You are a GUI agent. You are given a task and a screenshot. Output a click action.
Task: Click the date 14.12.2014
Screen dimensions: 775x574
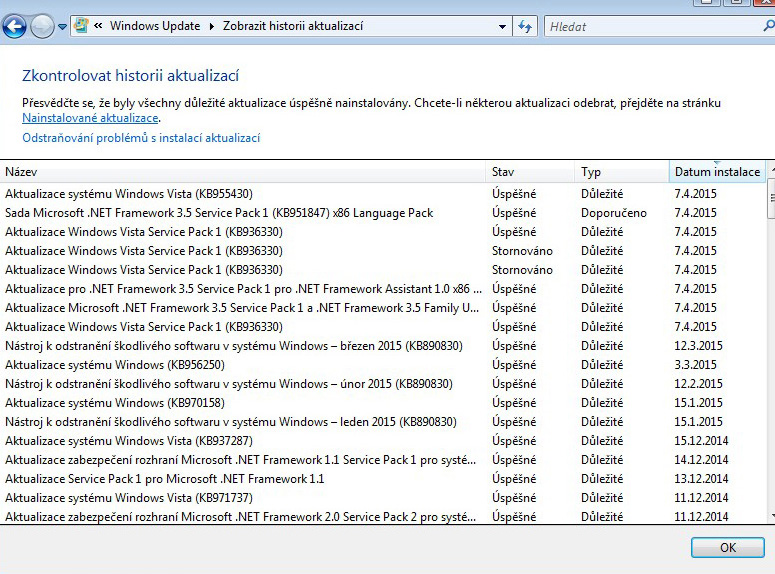tap(701, 460)
